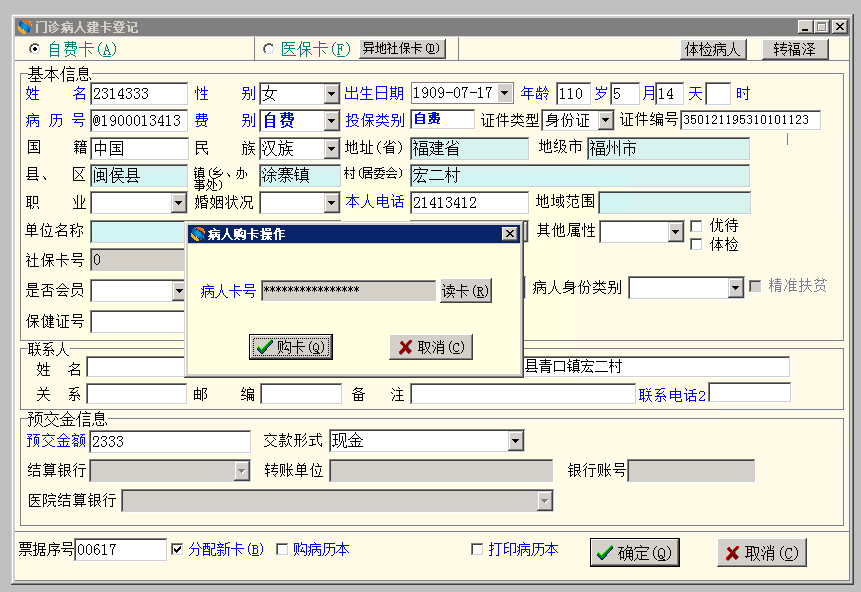
Task: Click the 异地社保卡(D) button
Action: click(402, 48)
